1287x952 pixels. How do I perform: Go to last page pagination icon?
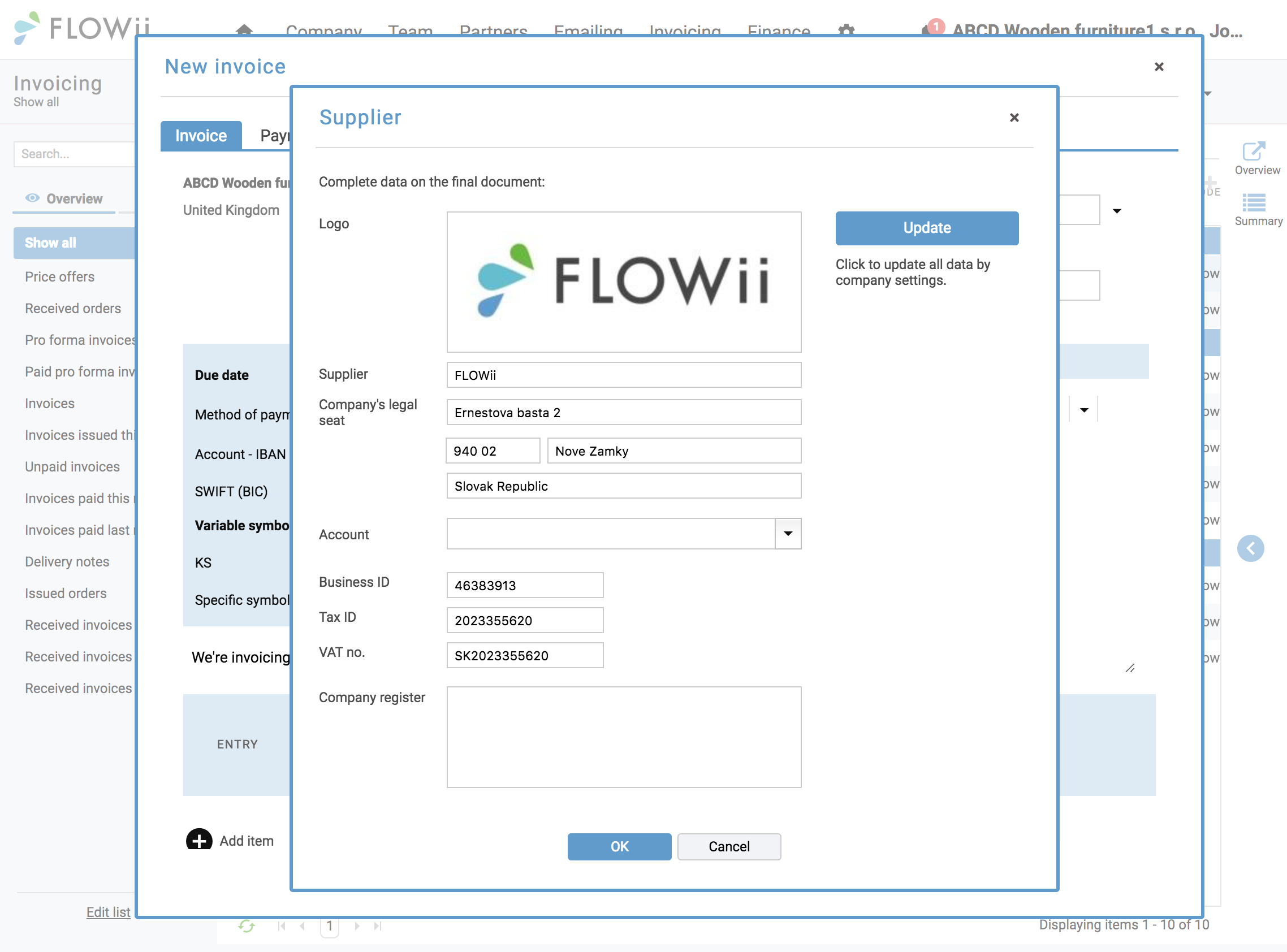pos(378,925)
